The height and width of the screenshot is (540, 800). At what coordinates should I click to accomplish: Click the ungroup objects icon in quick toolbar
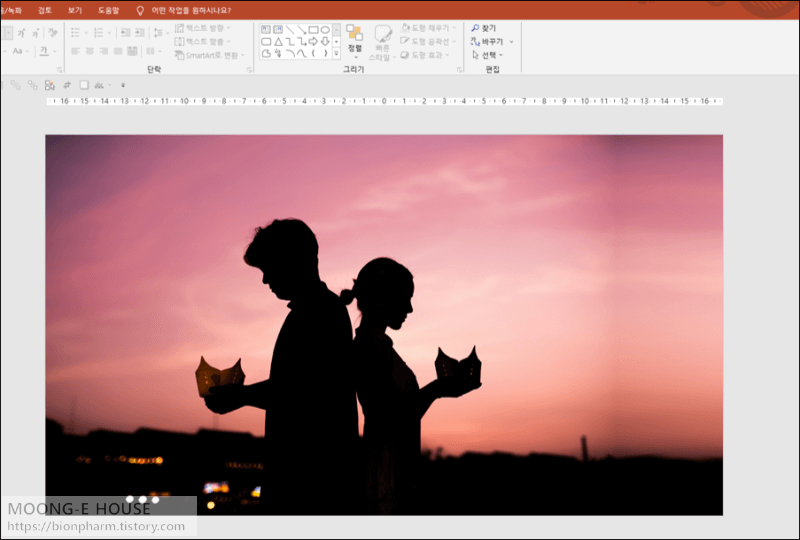point(33,85)
